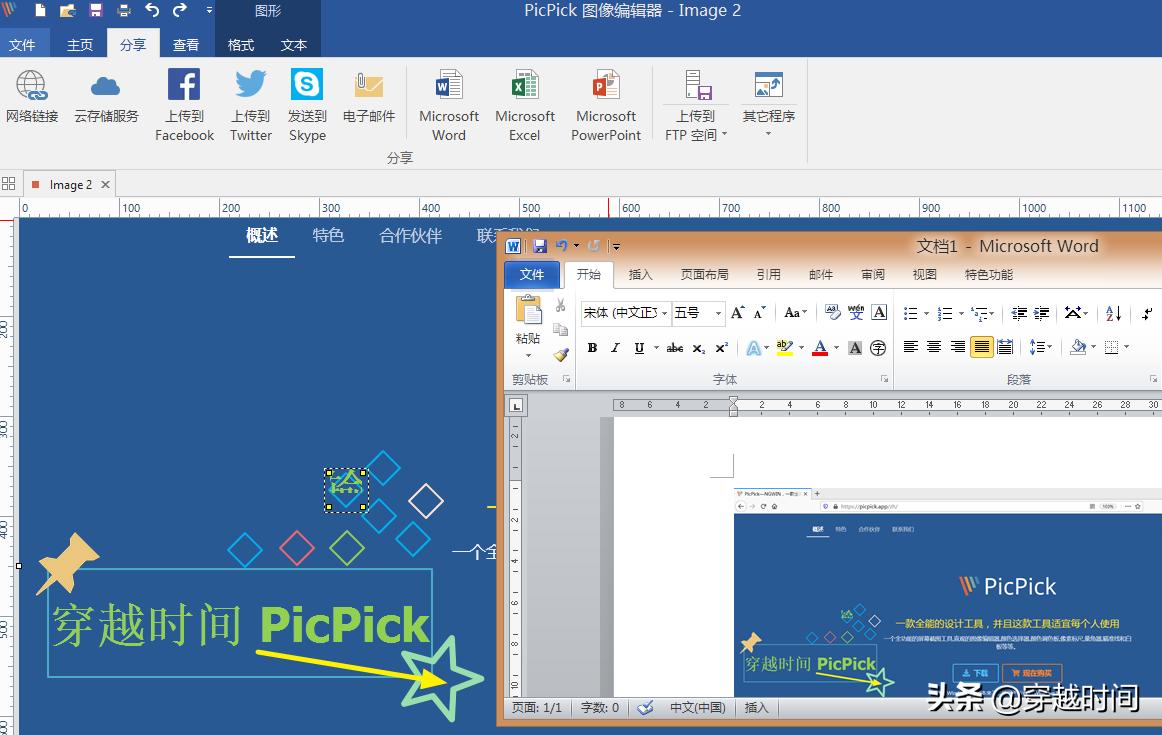
Task: Click the Undo arrow in PicPick quick toolbar
Action: 150,11
